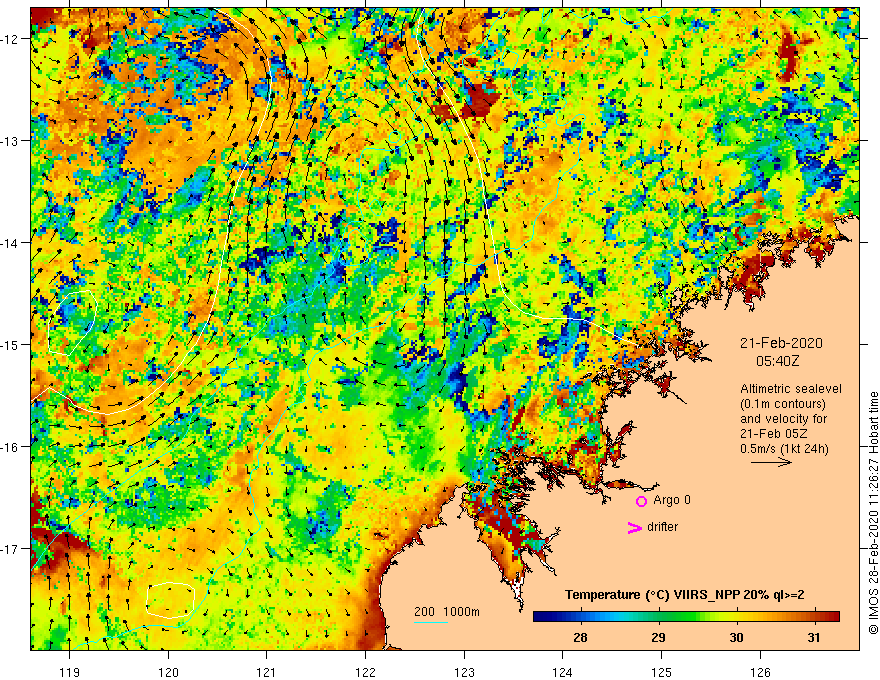The width and height of the screenshot is (880, 680).
Task: Click the 30 label on temperature scale
Action: click(736, 637)
